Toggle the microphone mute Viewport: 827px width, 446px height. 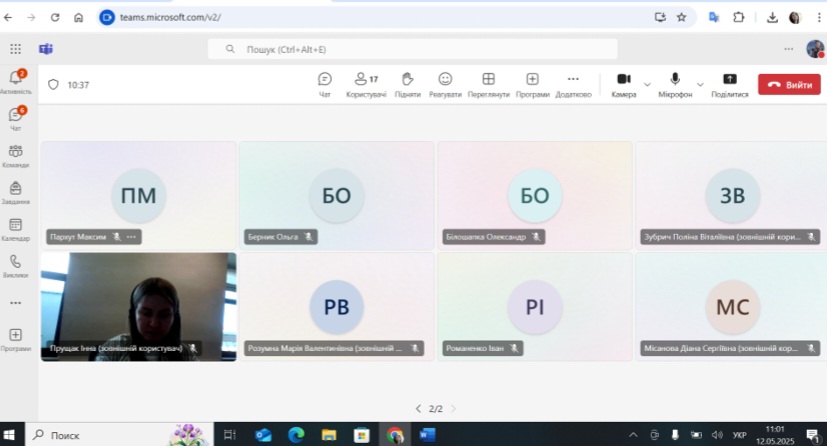pos(675,84)
